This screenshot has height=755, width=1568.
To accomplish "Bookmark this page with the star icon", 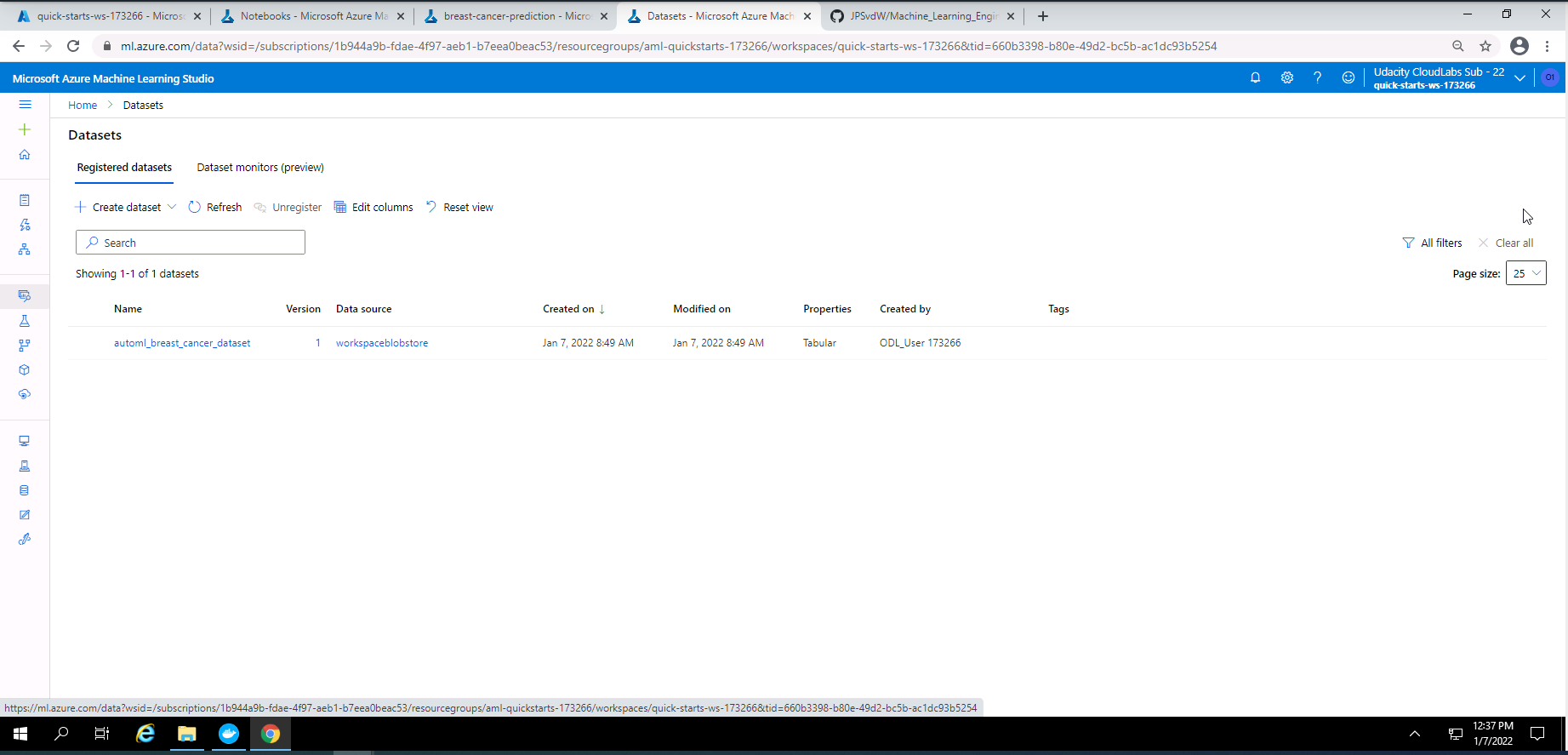I will tap(1485, 46).
